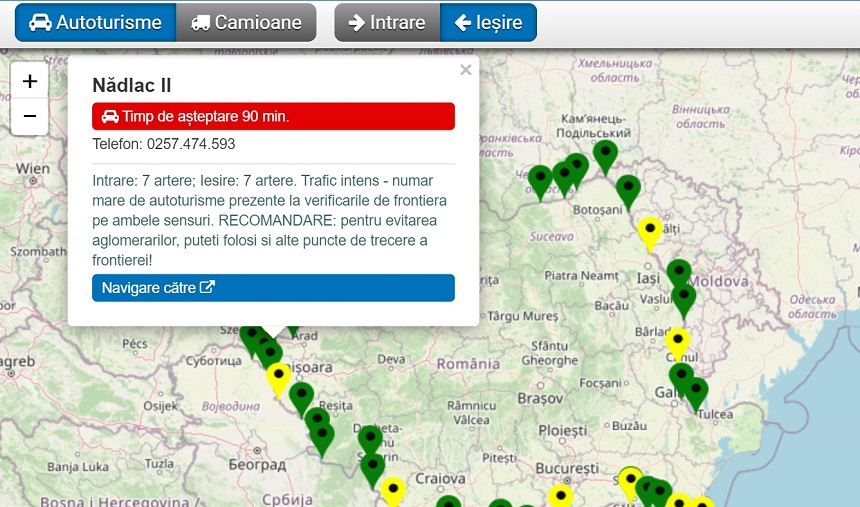Close the Nădlac II popup
Viewport: 860px width, 507px height.
click(x=465, y=71)
